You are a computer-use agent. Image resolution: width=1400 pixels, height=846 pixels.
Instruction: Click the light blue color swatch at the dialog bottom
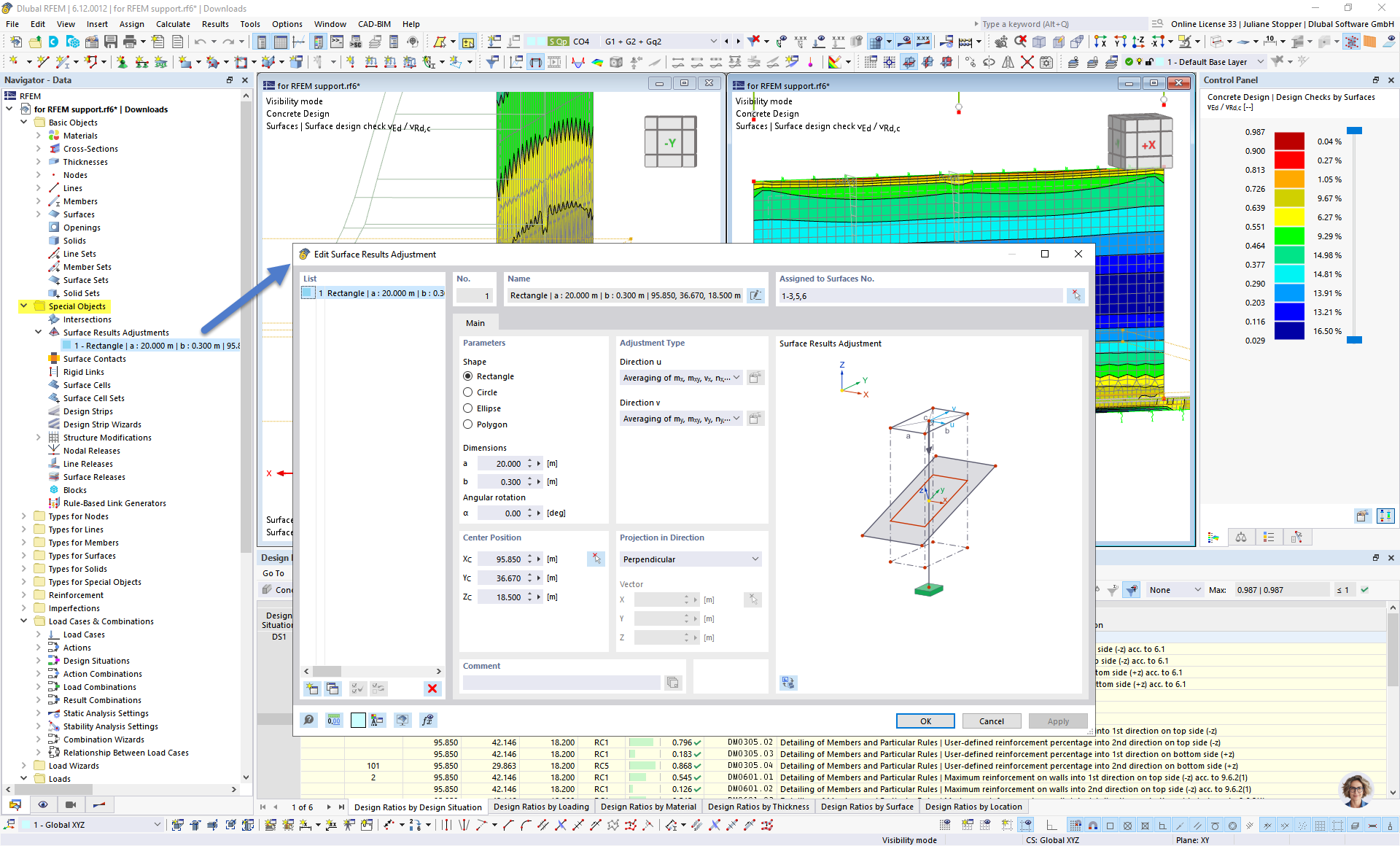click(x=358, y=721)
